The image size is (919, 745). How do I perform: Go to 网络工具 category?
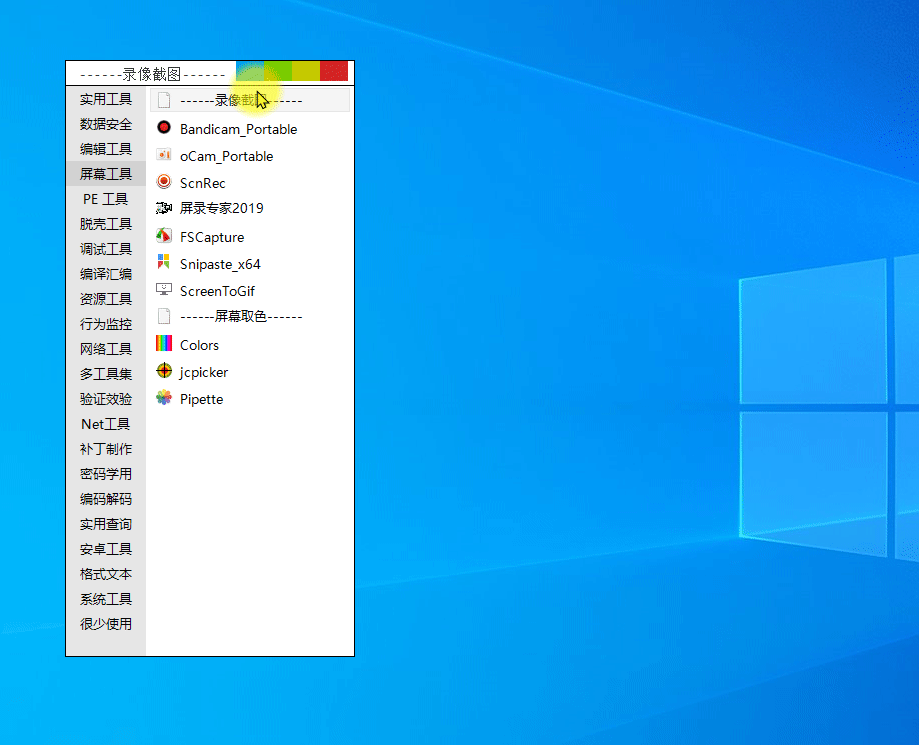click(106, 349)
